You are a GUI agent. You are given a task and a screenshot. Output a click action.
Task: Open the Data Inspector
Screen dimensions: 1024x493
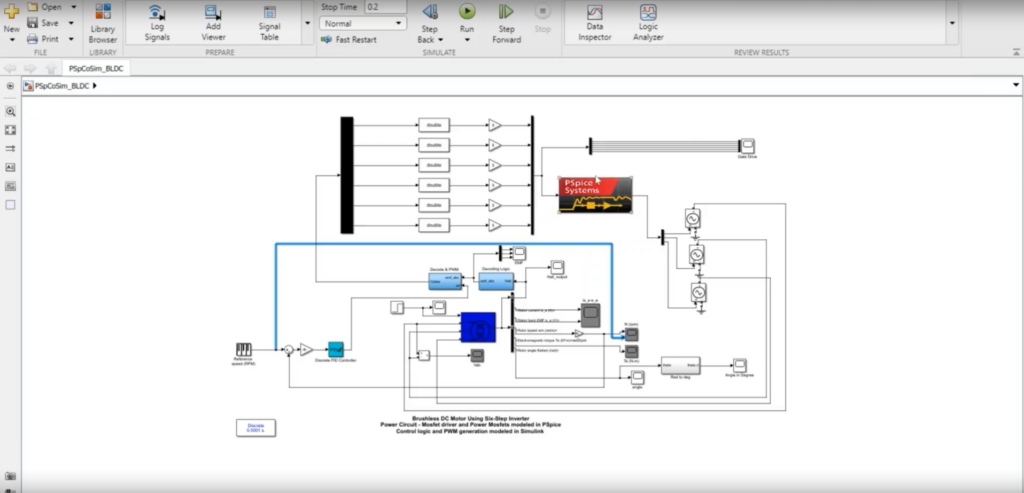(x=594, y=23)
